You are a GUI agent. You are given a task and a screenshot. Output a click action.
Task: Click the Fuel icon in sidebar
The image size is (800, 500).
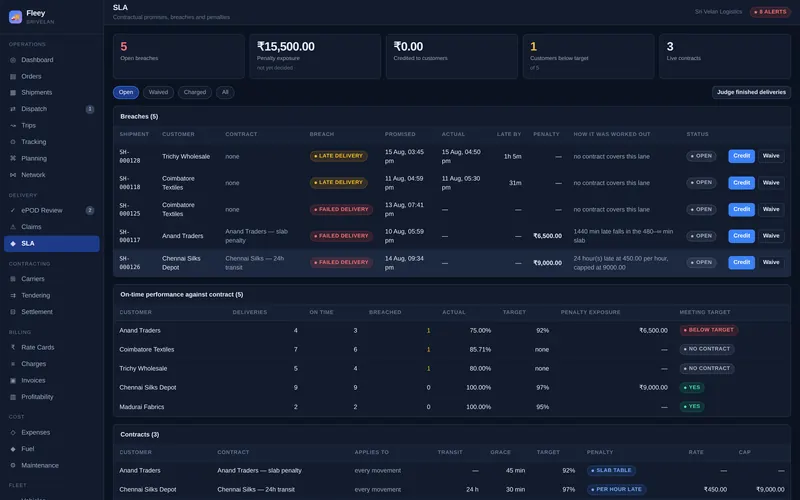tap(13, 448)
